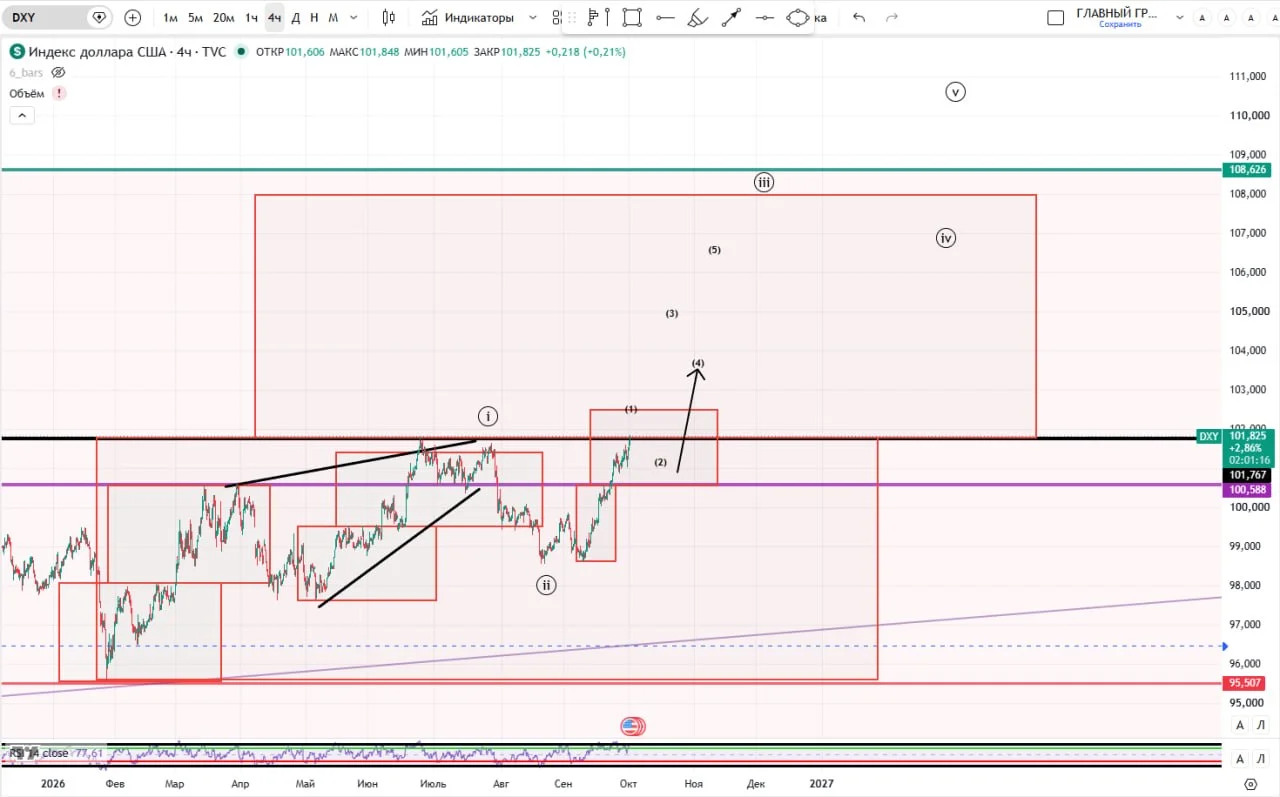Add a symbol to compare with plus icon
1280x797 pixels.
[x=133, y=17]
